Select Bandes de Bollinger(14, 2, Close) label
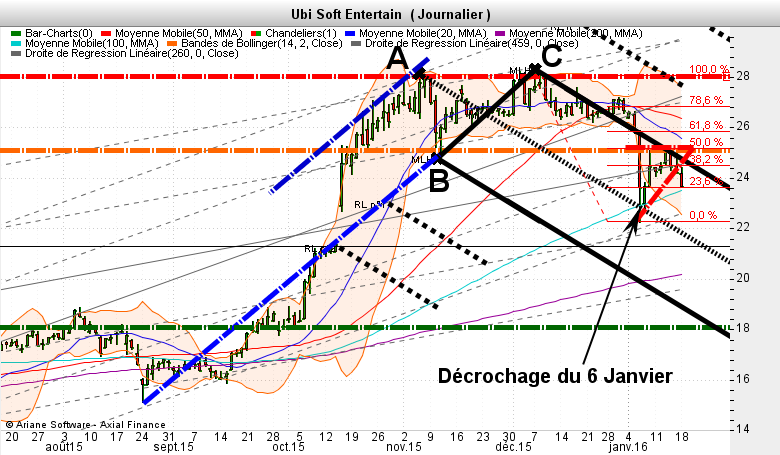Viewport: 780px width, 455px height. coord(262,43)
